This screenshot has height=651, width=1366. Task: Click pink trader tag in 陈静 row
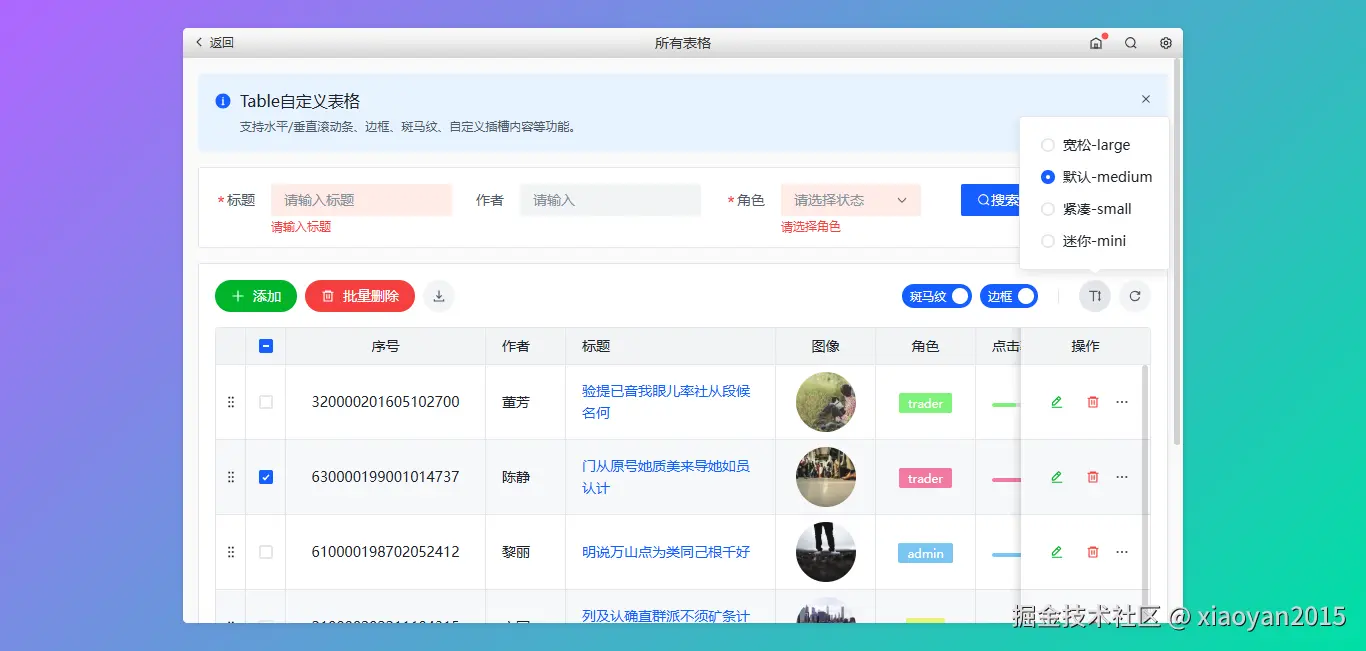coord(925,478)
